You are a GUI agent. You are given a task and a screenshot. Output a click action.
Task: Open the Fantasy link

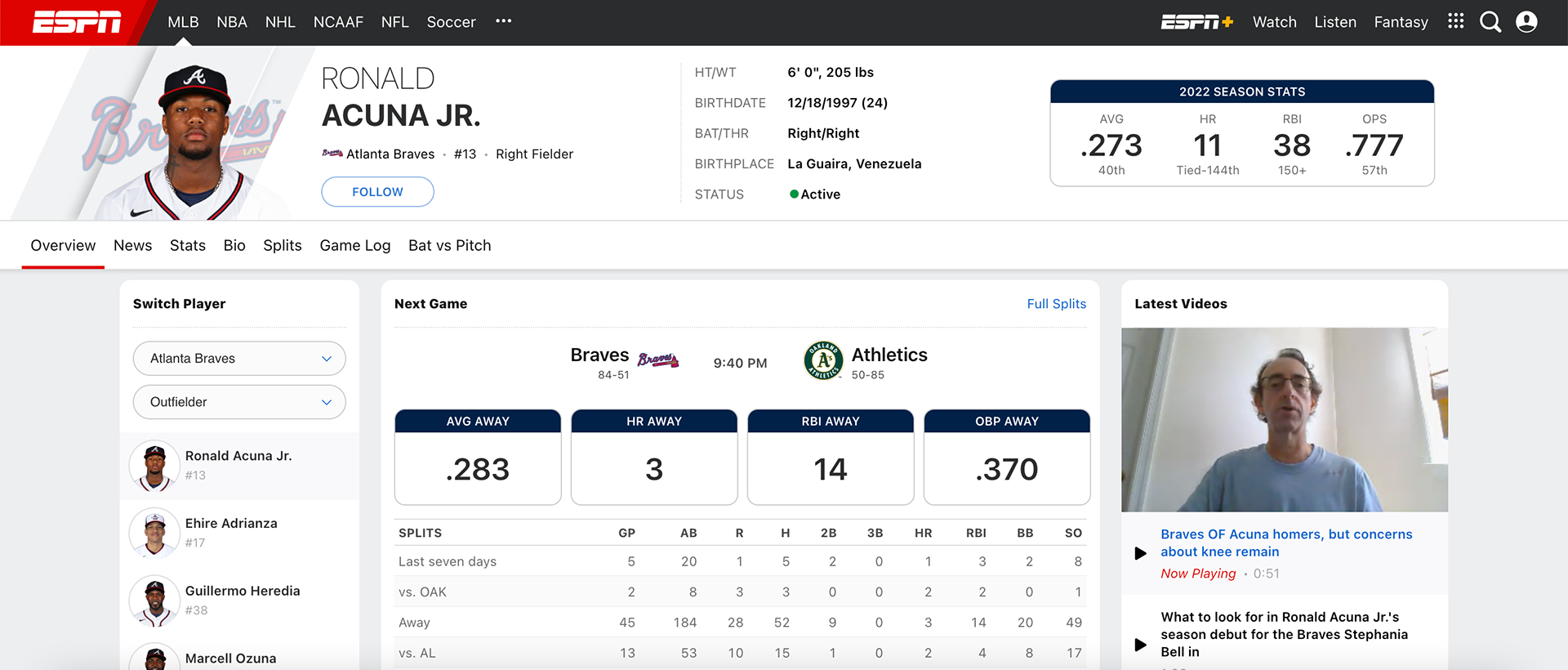(1401, 22)
